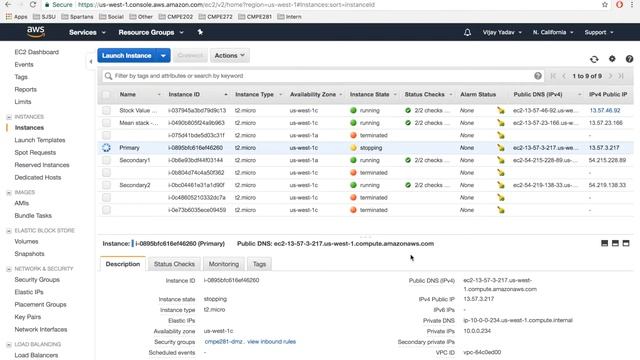Open the notifications bell icon
Viewport: 640px width, 360px height.
pos(467,32)
